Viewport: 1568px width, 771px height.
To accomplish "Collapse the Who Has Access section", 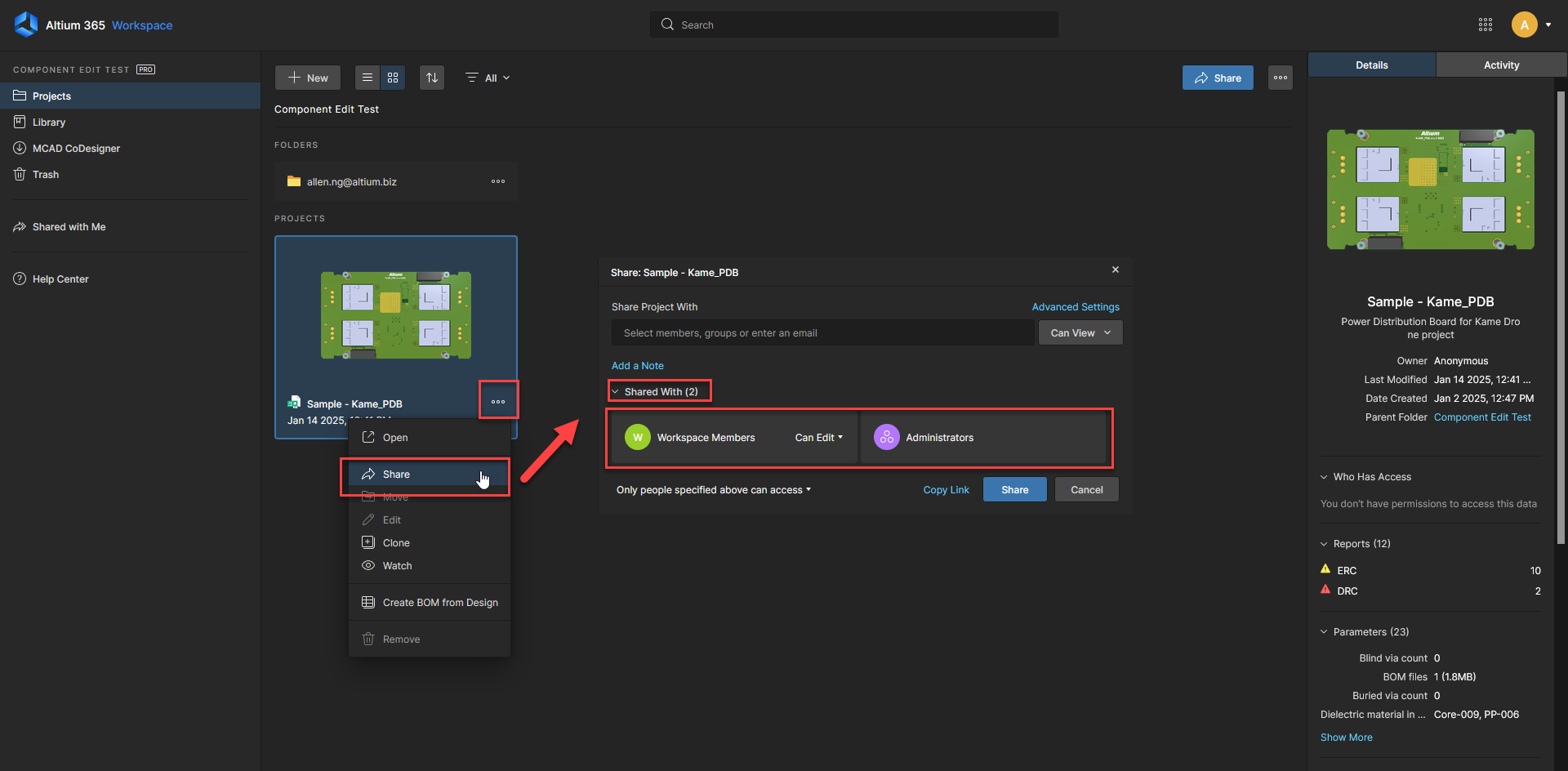I will 1365,477.
